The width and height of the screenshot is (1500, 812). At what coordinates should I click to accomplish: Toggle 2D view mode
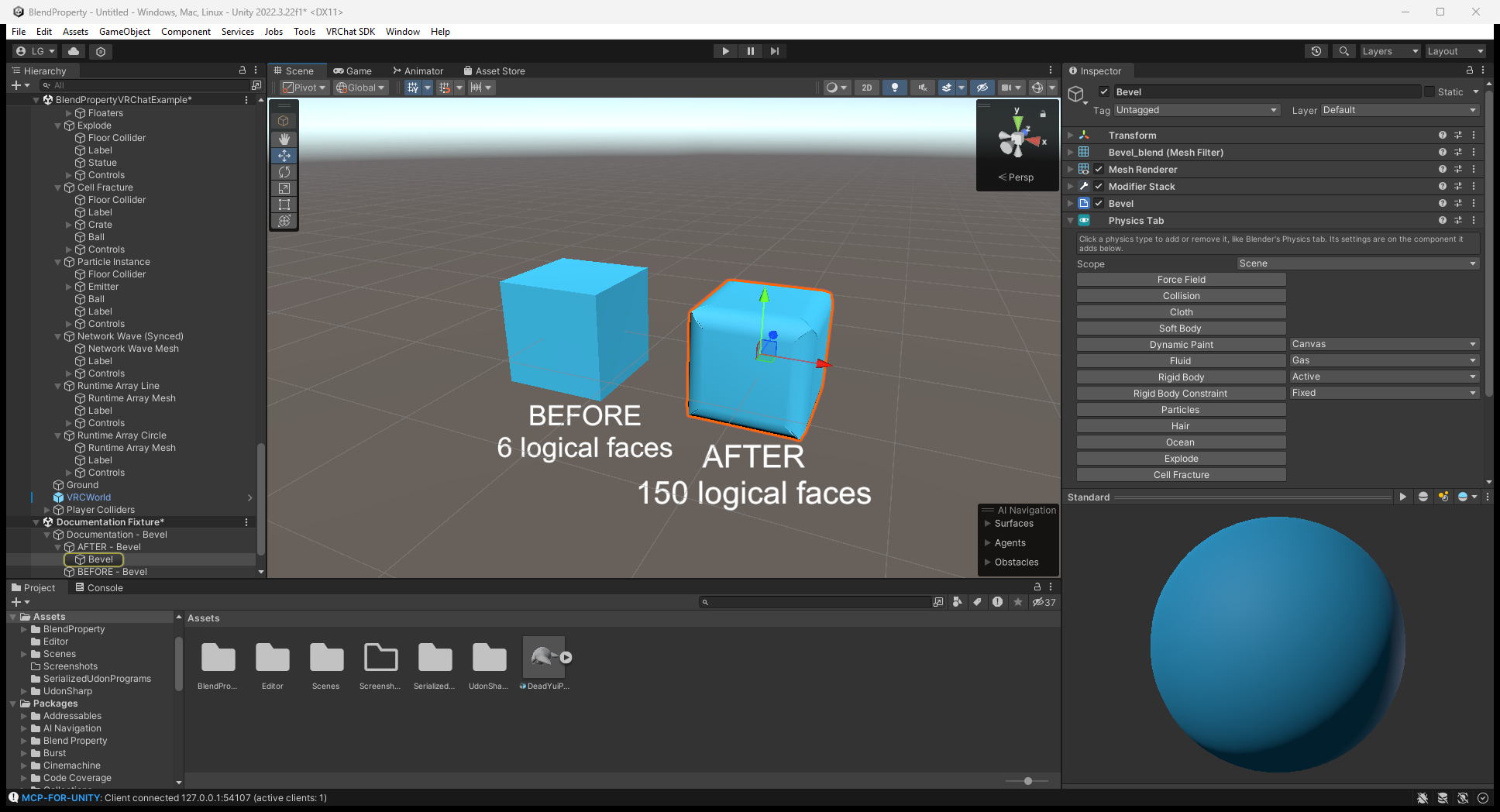pyautogui.click(x=867, y=88)
